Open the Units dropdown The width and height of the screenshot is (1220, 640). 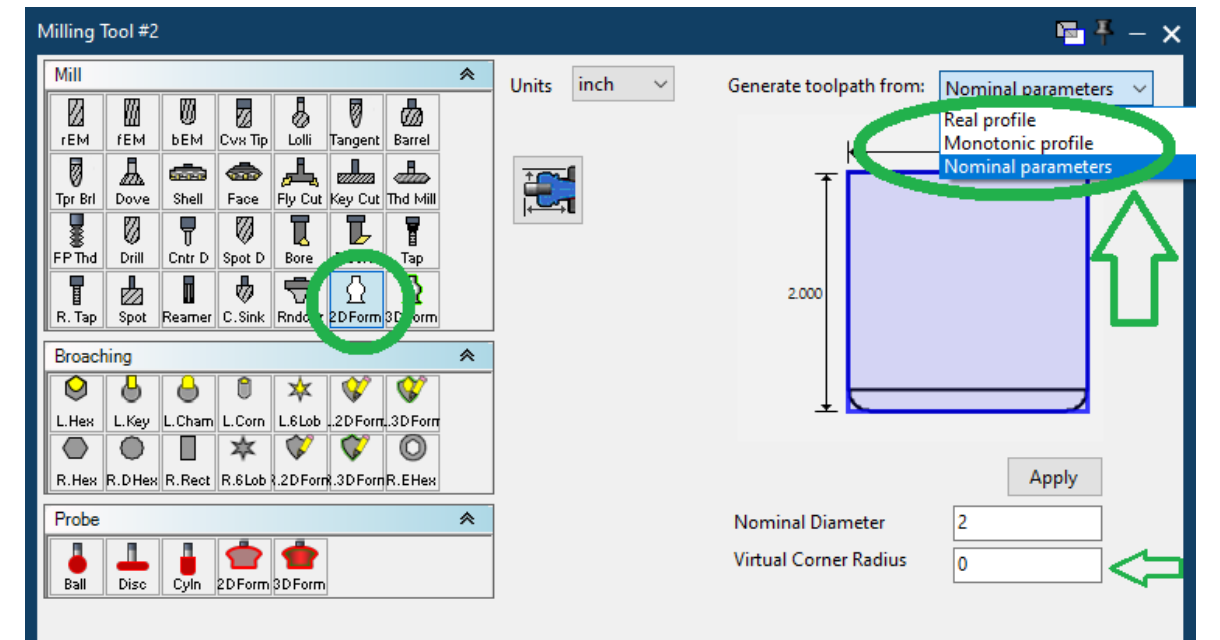click(623, 85)
